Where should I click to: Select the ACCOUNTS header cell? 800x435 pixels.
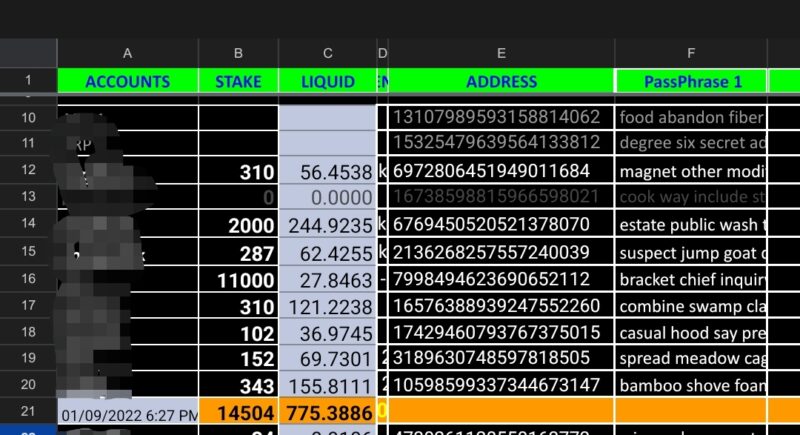click(127, 81)
